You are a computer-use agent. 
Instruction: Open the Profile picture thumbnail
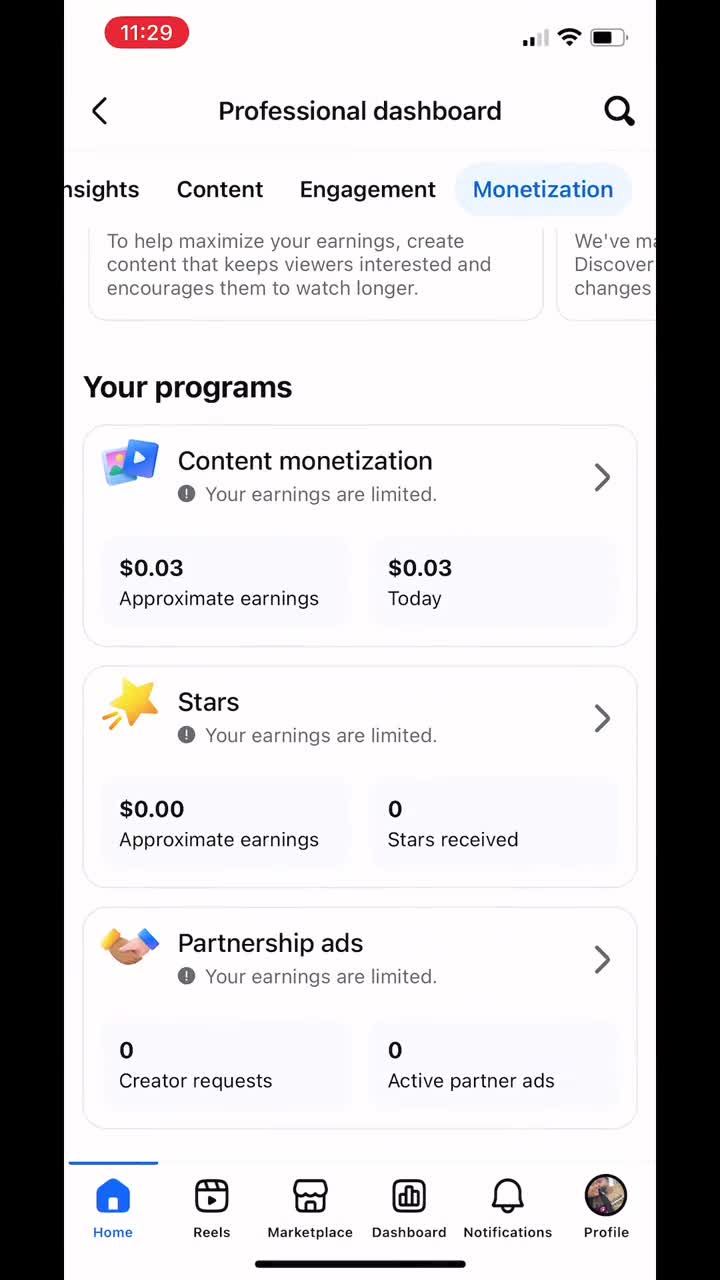coord(606,1196)
